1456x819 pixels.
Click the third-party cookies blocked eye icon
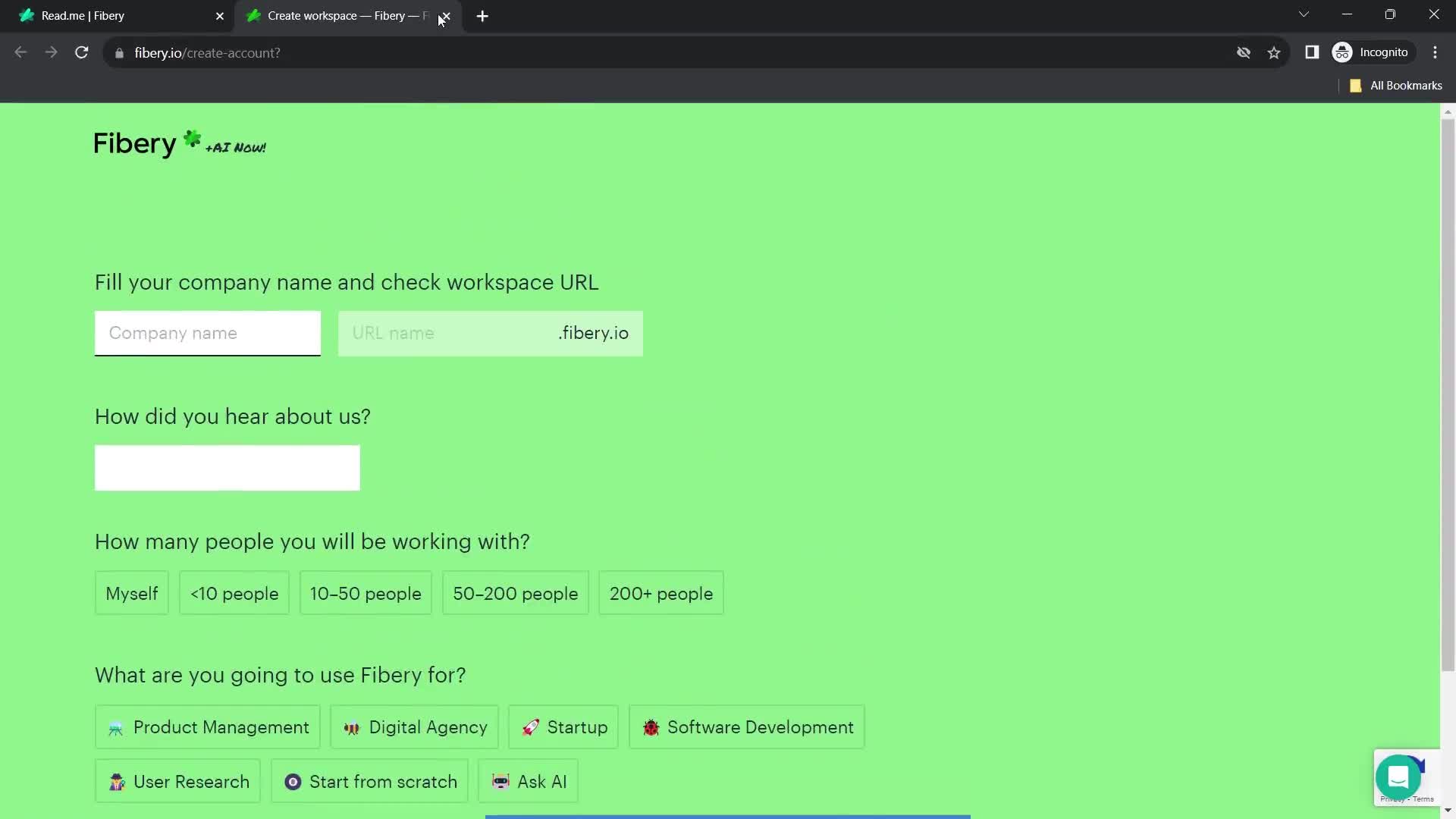(1244, 52)
